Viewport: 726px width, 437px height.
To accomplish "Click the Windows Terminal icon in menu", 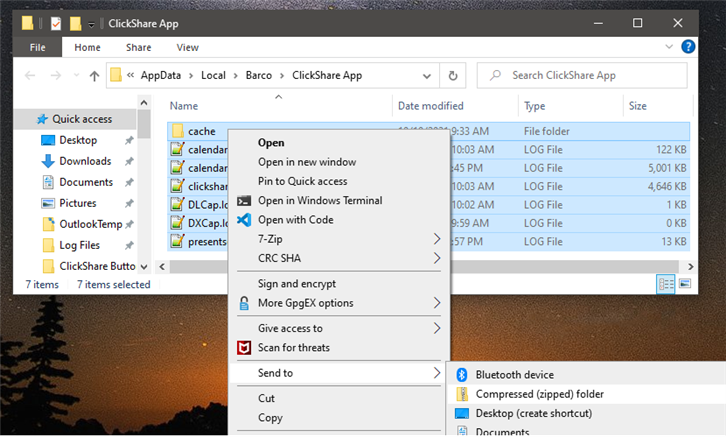I will click(243, 201).
